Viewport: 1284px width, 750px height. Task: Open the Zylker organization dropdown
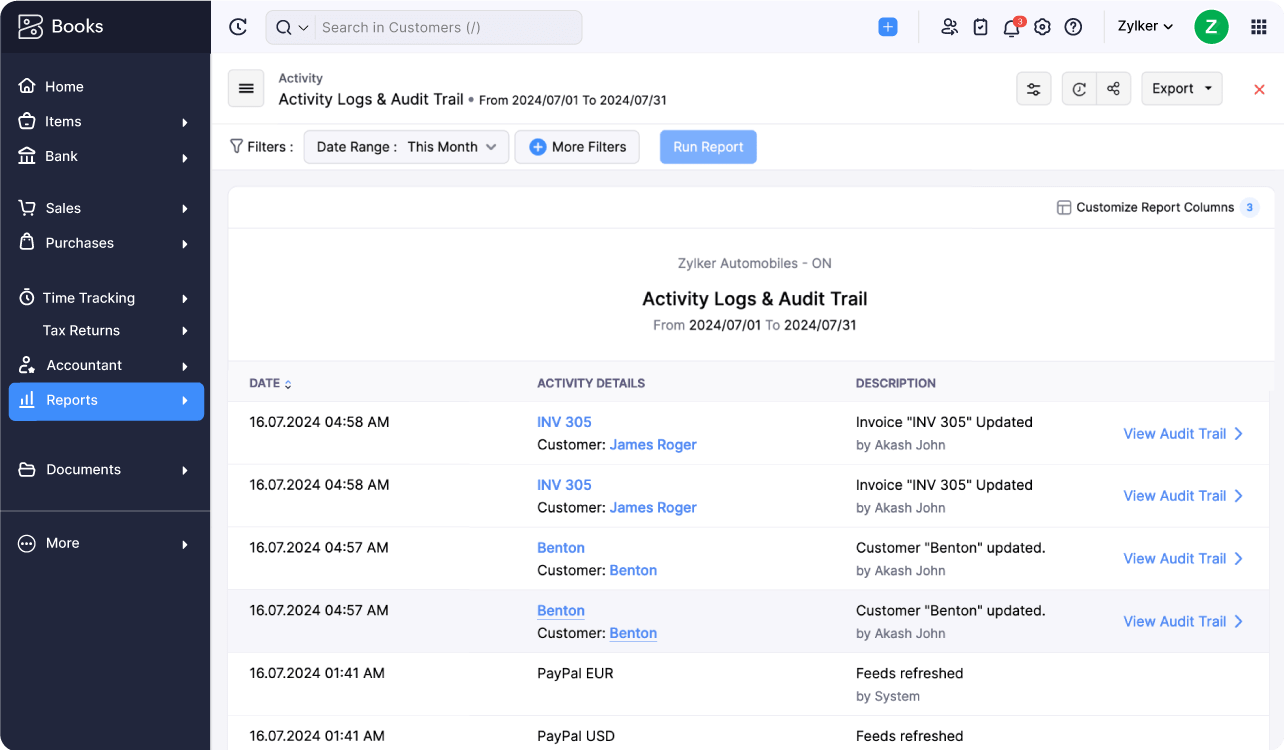click(x=1145, y=27)
